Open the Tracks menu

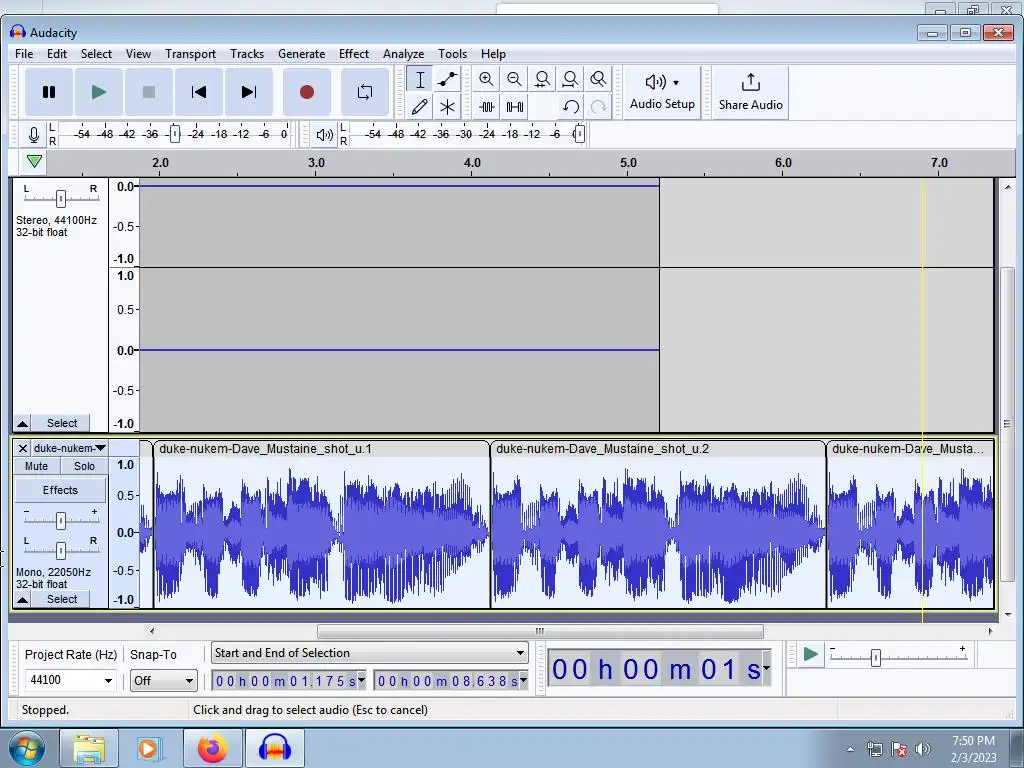(x=247, y=54)
